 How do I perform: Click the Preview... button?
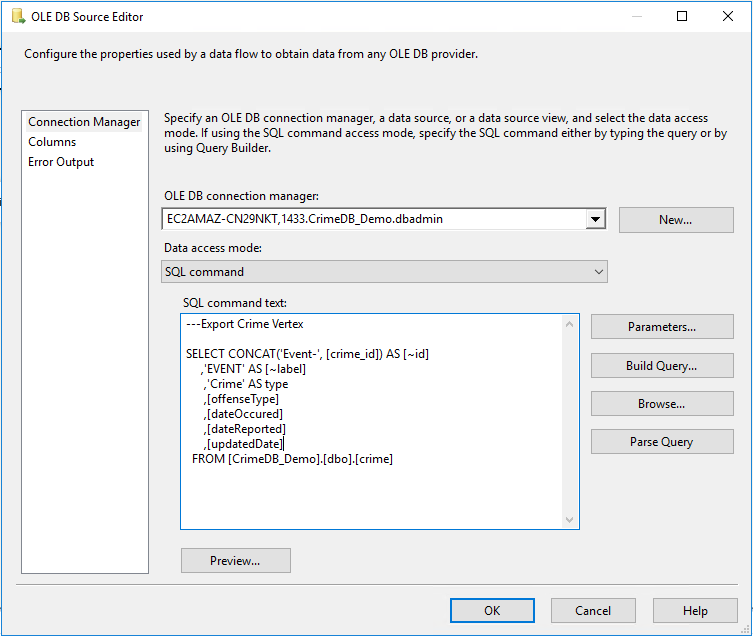(x=235, y=561)
